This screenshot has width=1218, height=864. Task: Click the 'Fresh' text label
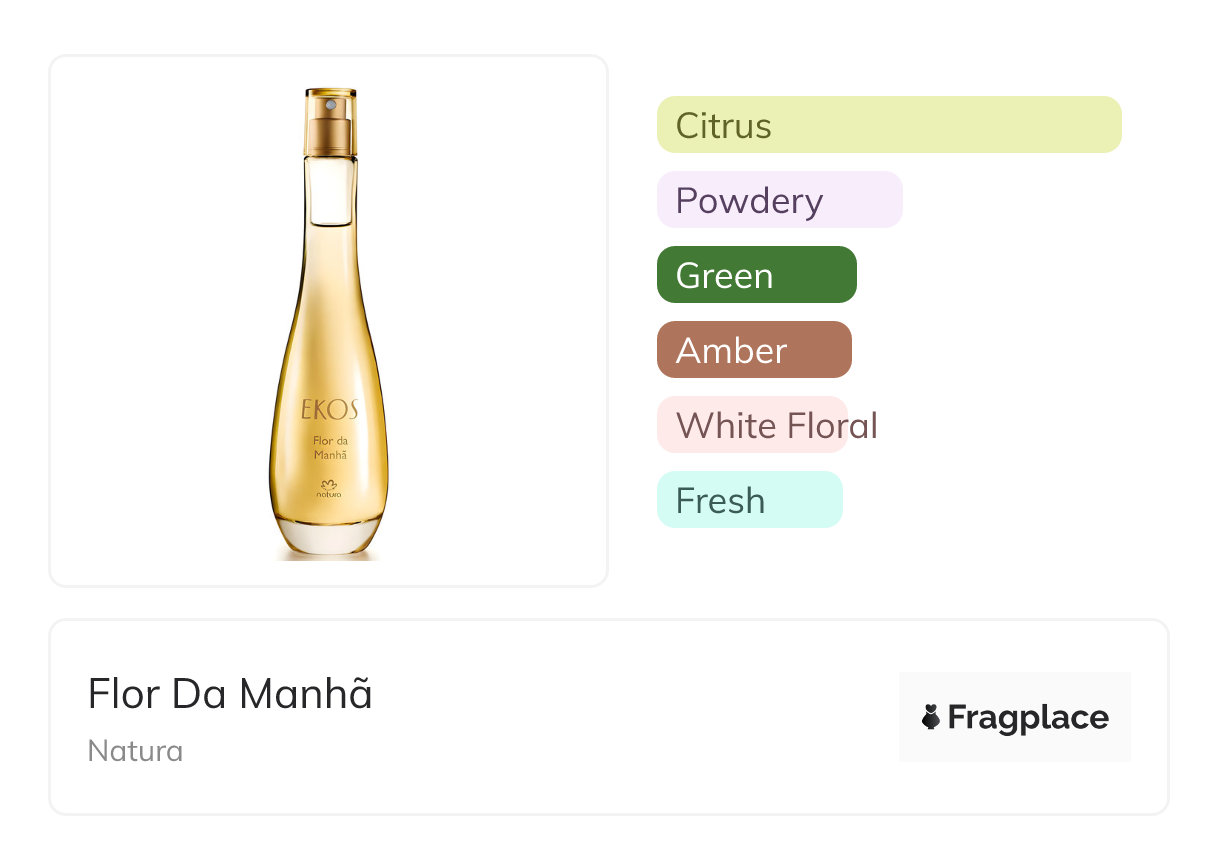click(720, 500)
